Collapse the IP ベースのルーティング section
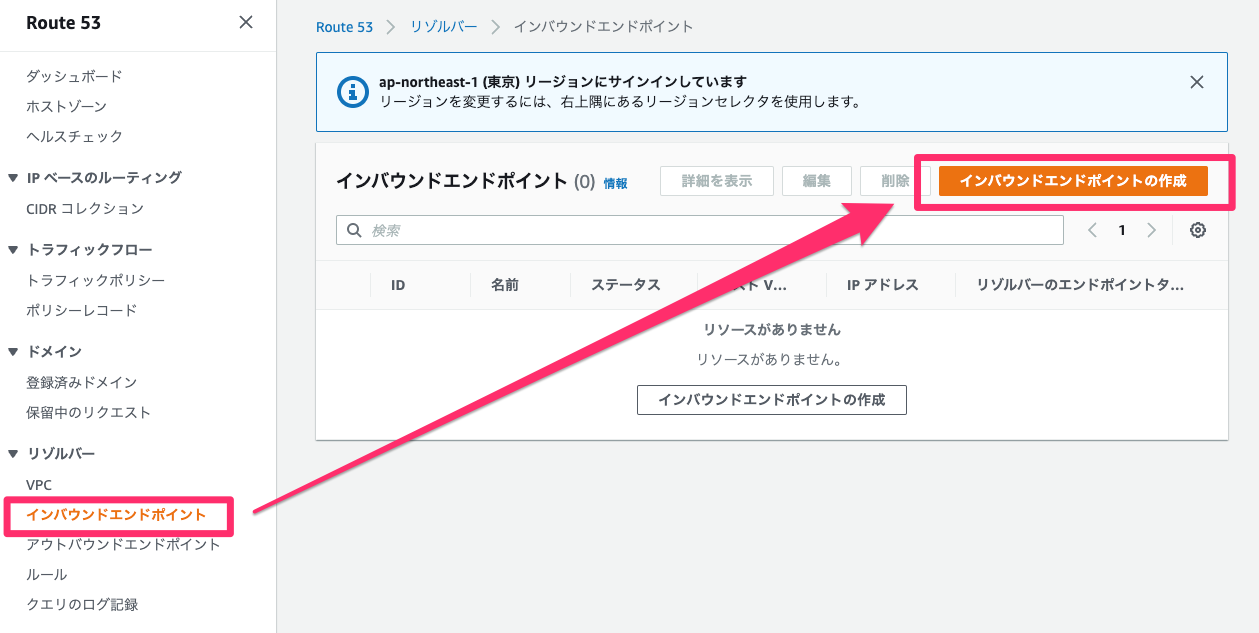The image size is (1259, 633). (13, 177)
